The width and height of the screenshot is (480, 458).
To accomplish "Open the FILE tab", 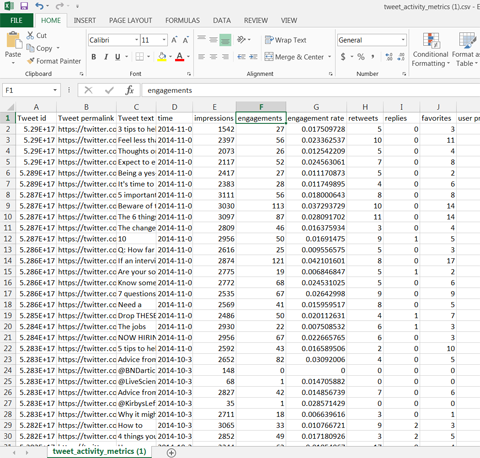I will (16, 20).
